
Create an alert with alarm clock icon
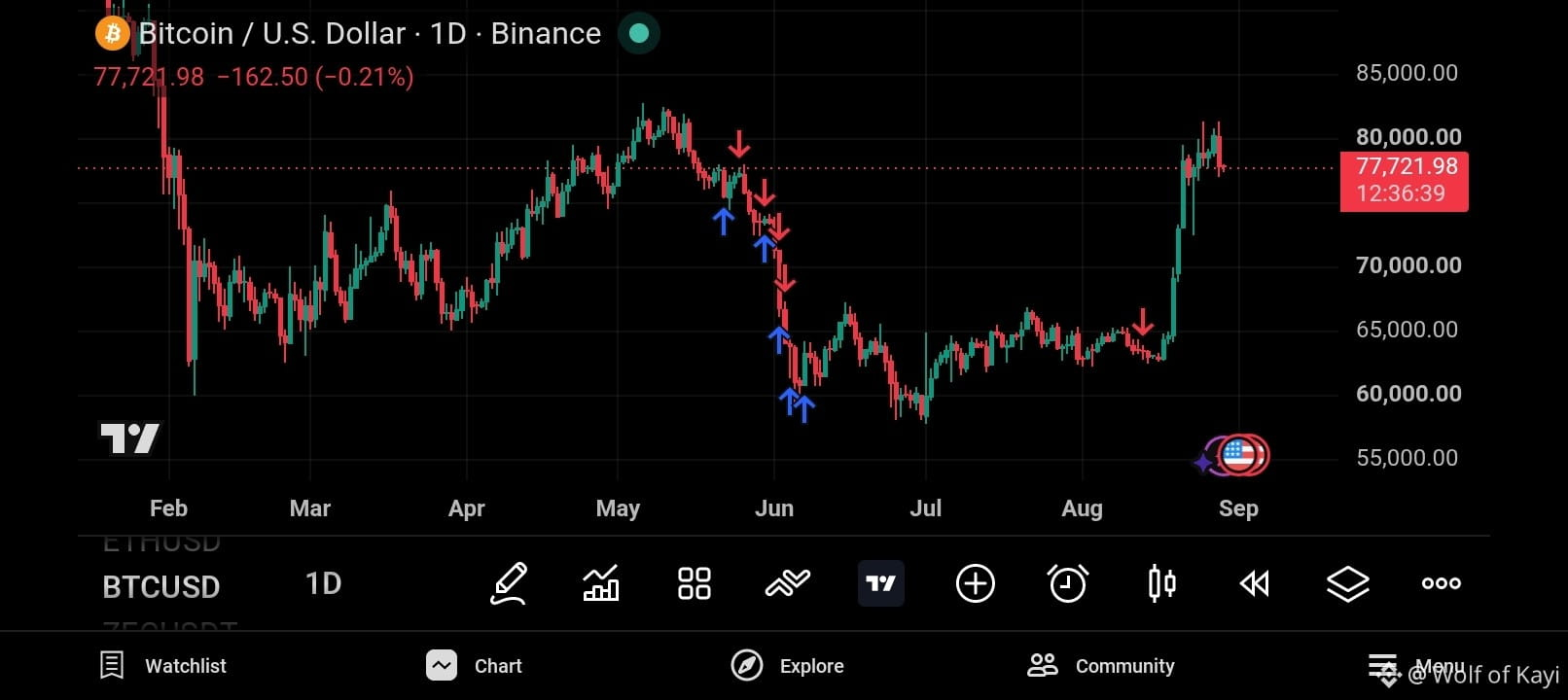point(1068,583)
